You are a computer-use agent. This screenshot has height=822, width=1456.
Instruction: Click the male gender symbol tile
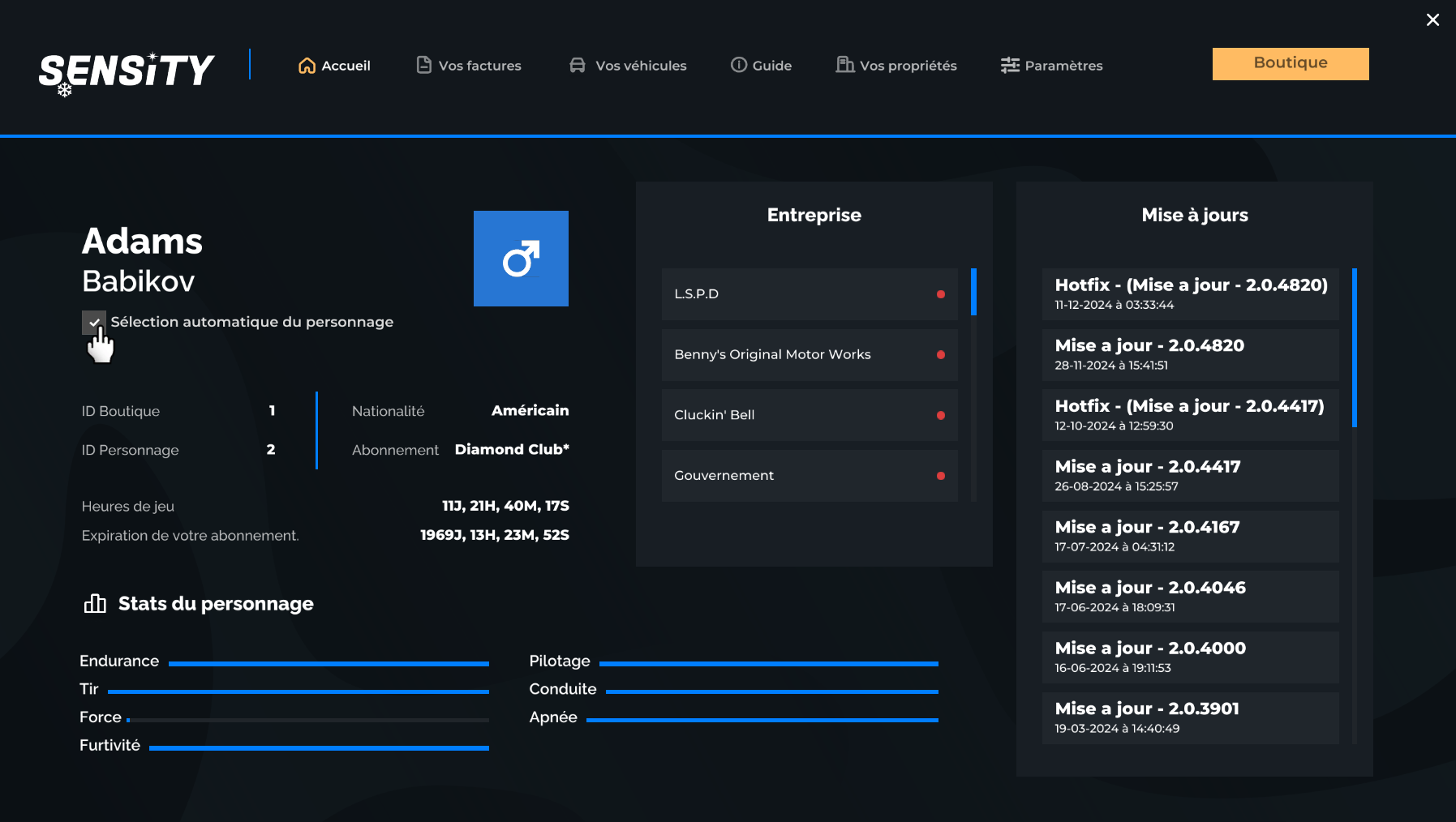(521, 259)
